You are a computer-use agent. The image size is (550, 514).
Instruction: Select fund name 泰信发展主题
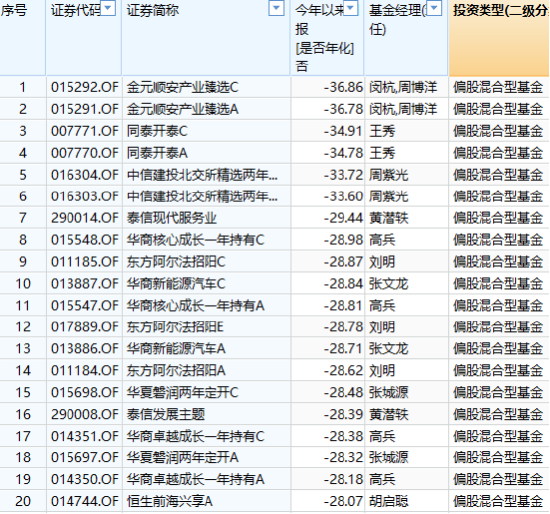click(166, 414)
